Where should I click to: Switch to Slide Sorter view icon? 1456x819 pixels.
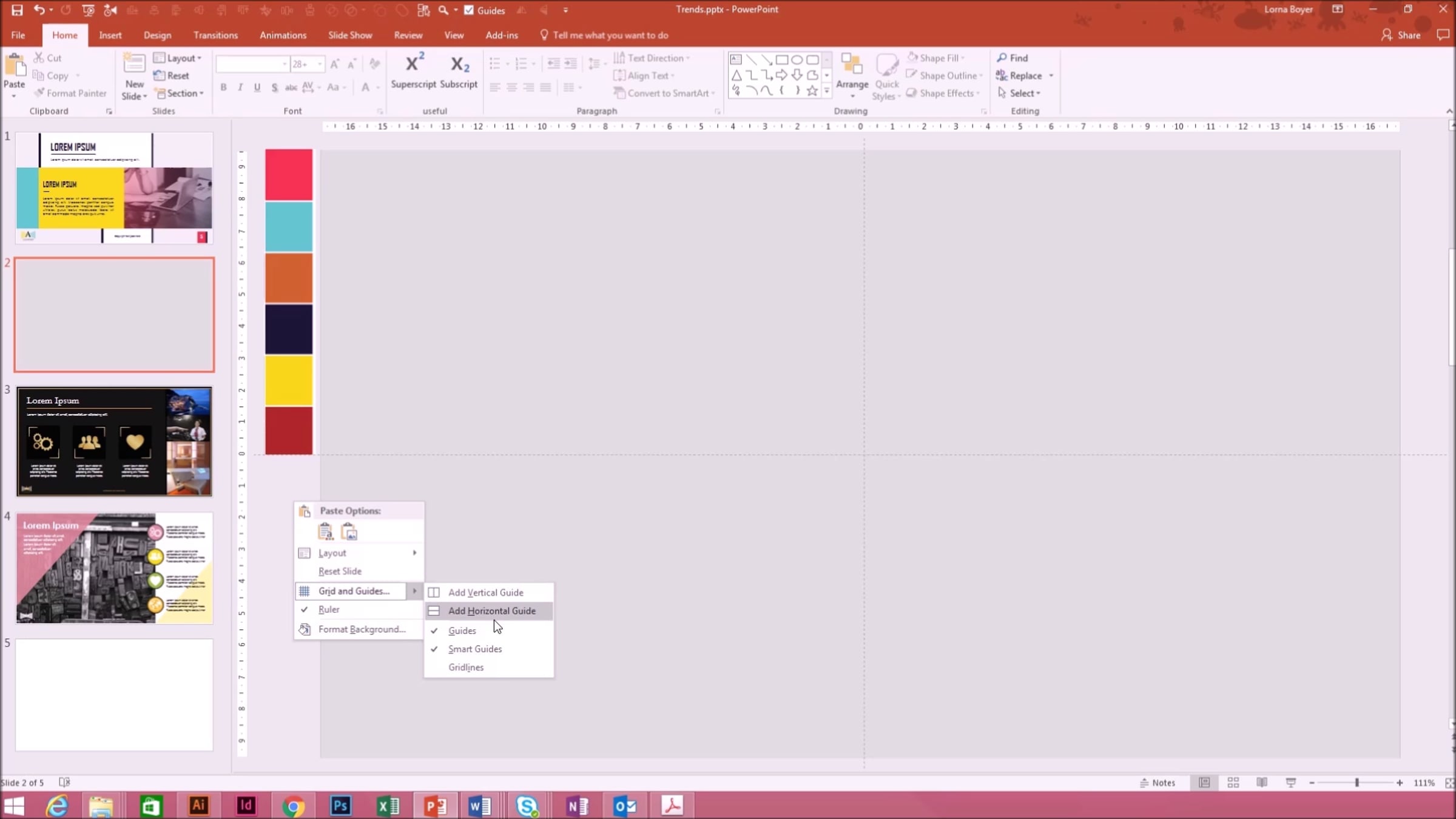pyautogui.click(x=1233, y=783)
